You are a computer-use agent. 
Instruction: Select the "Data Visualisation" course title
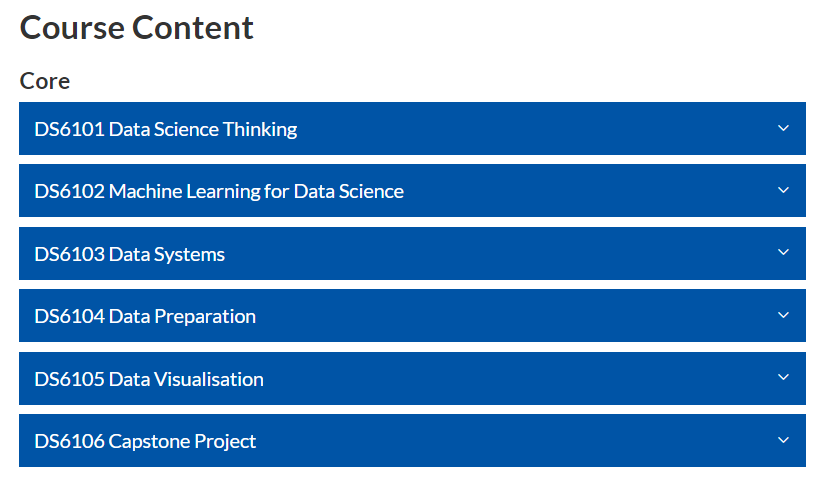186,379
